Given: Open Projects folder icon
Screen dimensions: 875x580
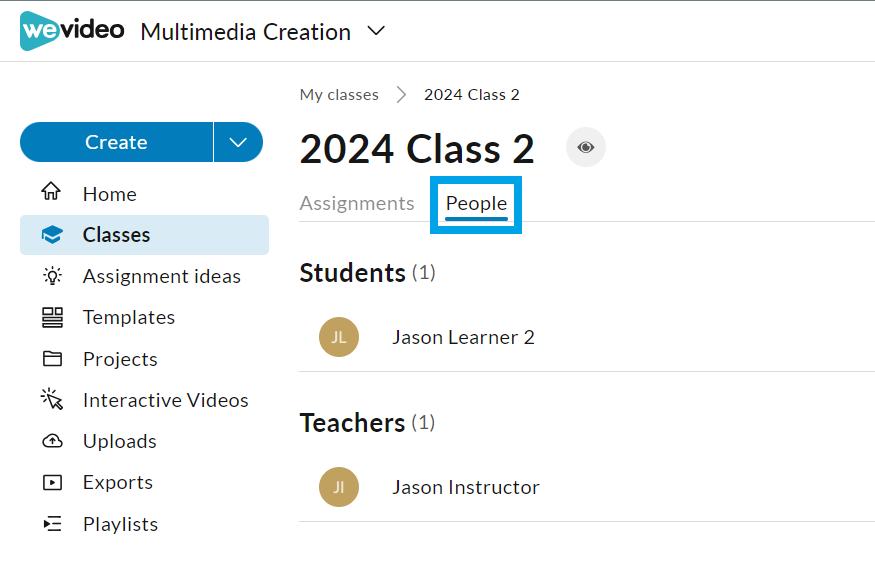Looking at the screenshot, I should coord(52,358).
